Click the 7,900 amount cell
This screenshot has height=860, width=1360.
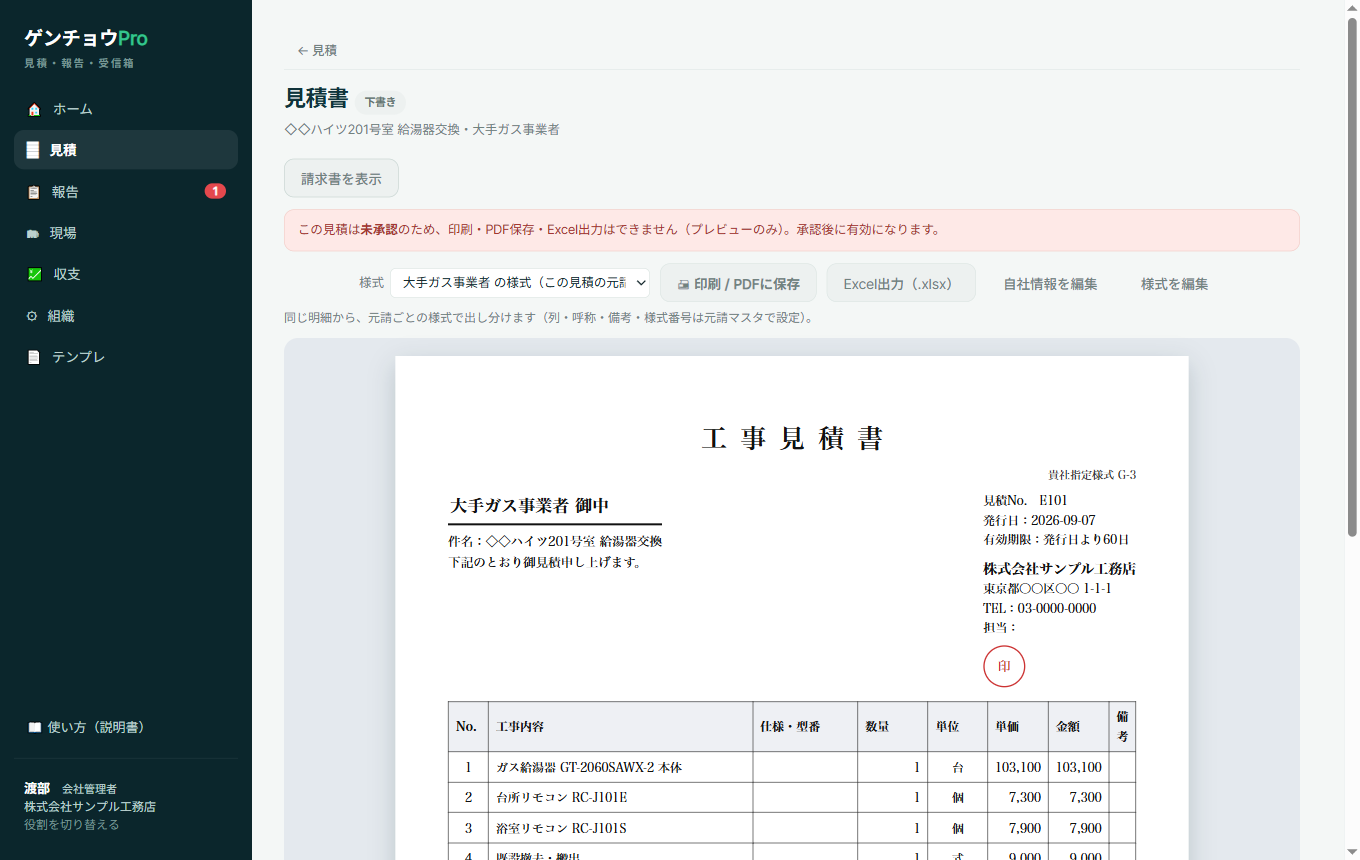pyautogui.click(x=1078, y=828)
